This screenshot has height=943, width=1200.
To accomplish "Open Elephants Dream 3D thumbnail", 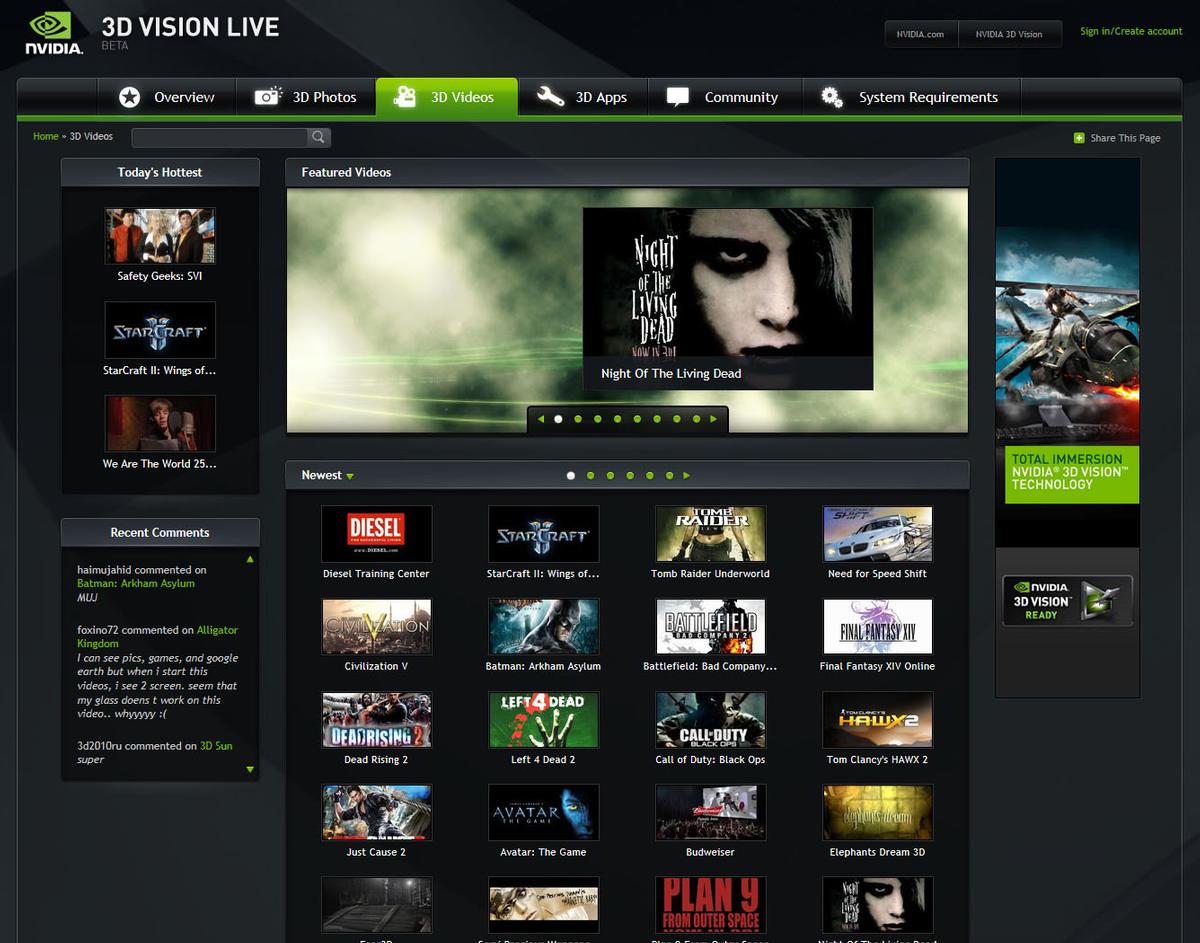I will (x=878, y=812).
